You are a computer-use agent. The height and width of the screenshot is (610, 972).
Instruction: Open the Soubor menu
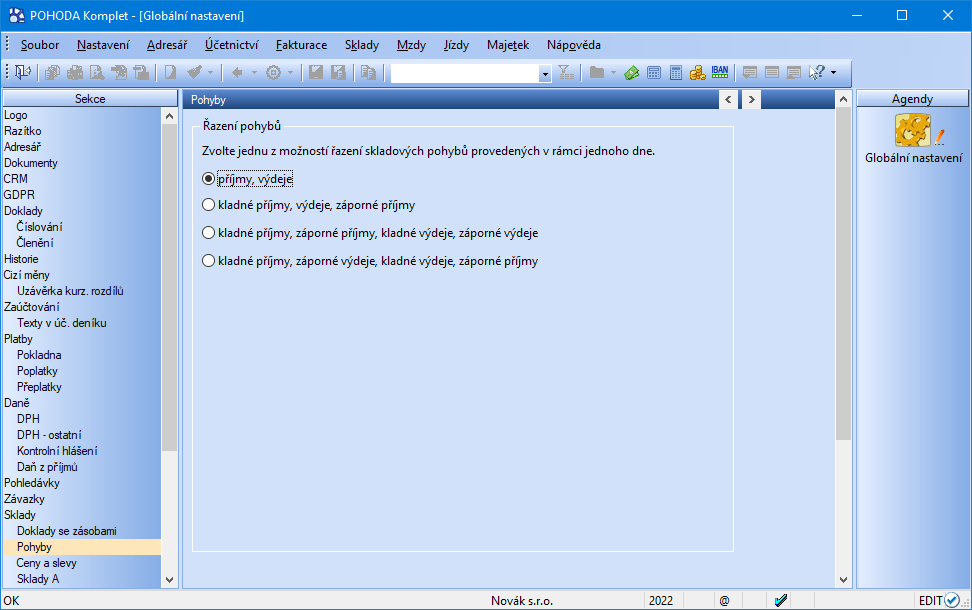point(40,45)
